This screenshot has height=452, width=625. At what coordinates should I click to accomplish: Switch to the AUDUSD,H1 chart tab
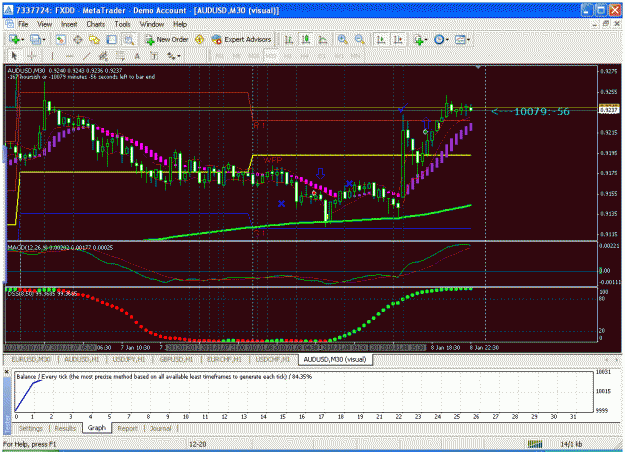coord(82,359)
